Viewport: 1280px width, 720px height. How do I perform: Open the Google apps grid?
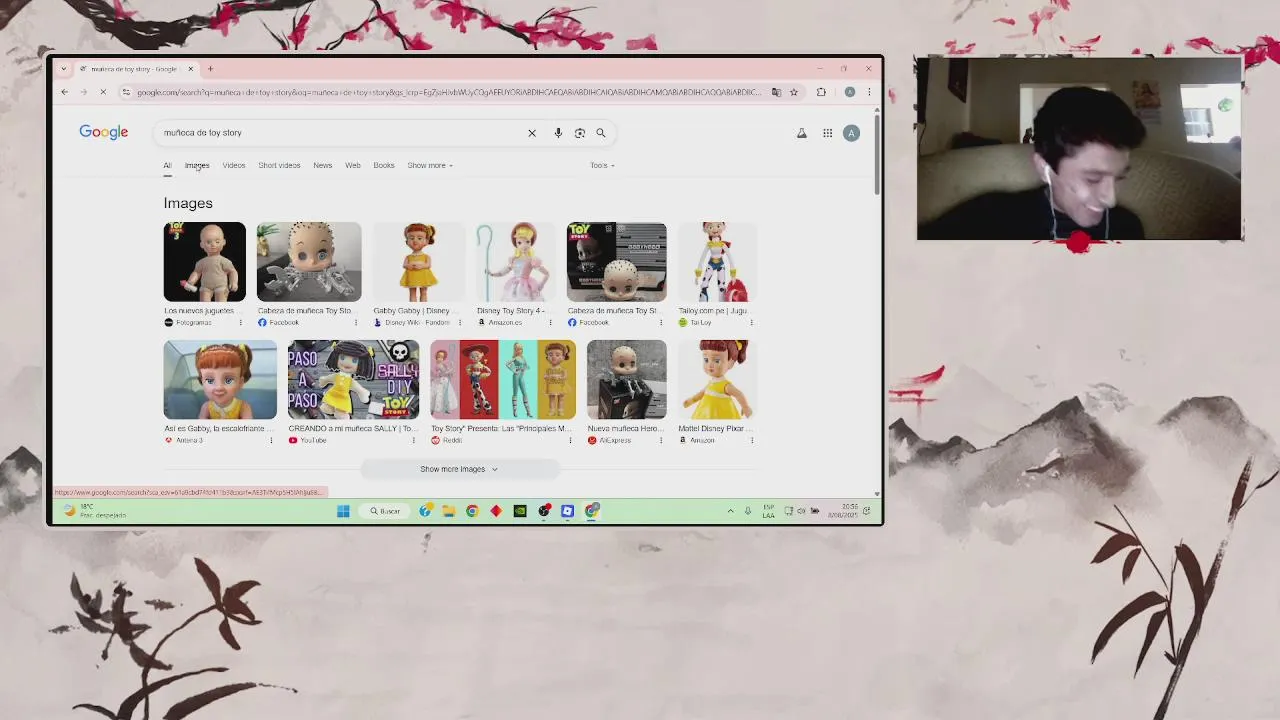coord(828,133)
